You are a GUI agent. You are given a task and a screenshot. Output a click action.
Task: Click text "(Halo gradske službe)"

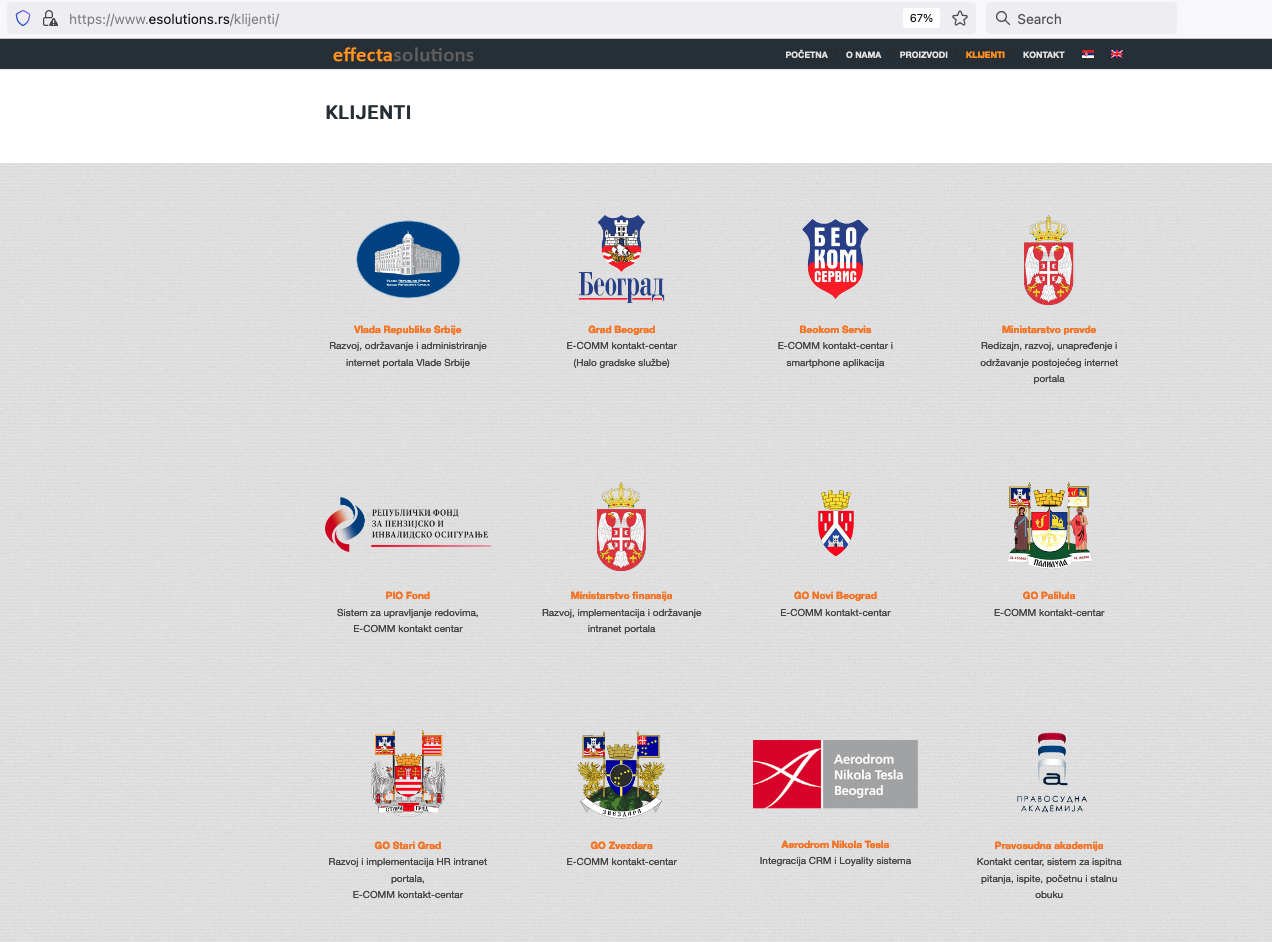621,362
